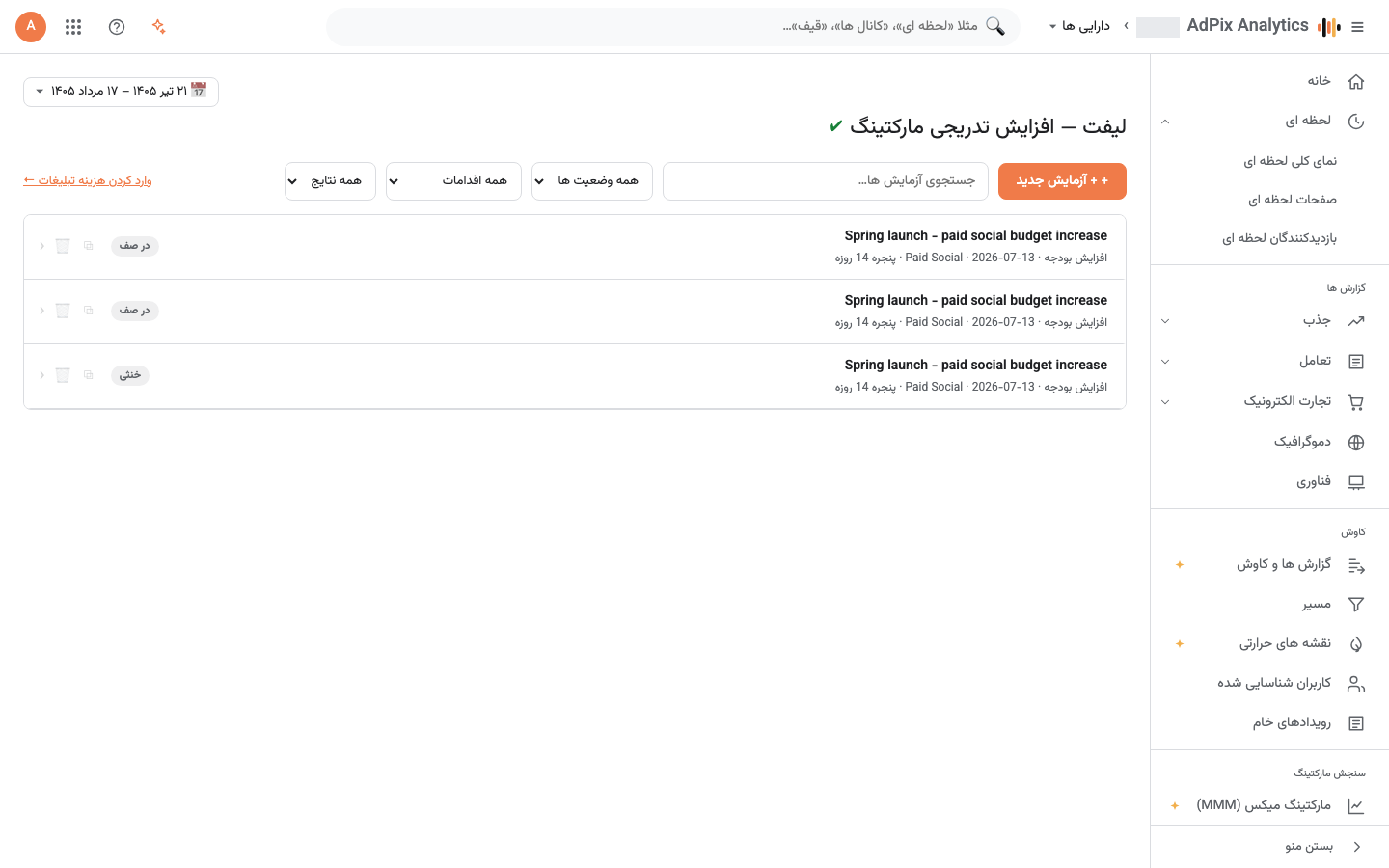Click the آزمایش جدید new experiment button
The height and width of the screenshot is (868, 1389).
pyautogui.click(x=1062, y=181)
